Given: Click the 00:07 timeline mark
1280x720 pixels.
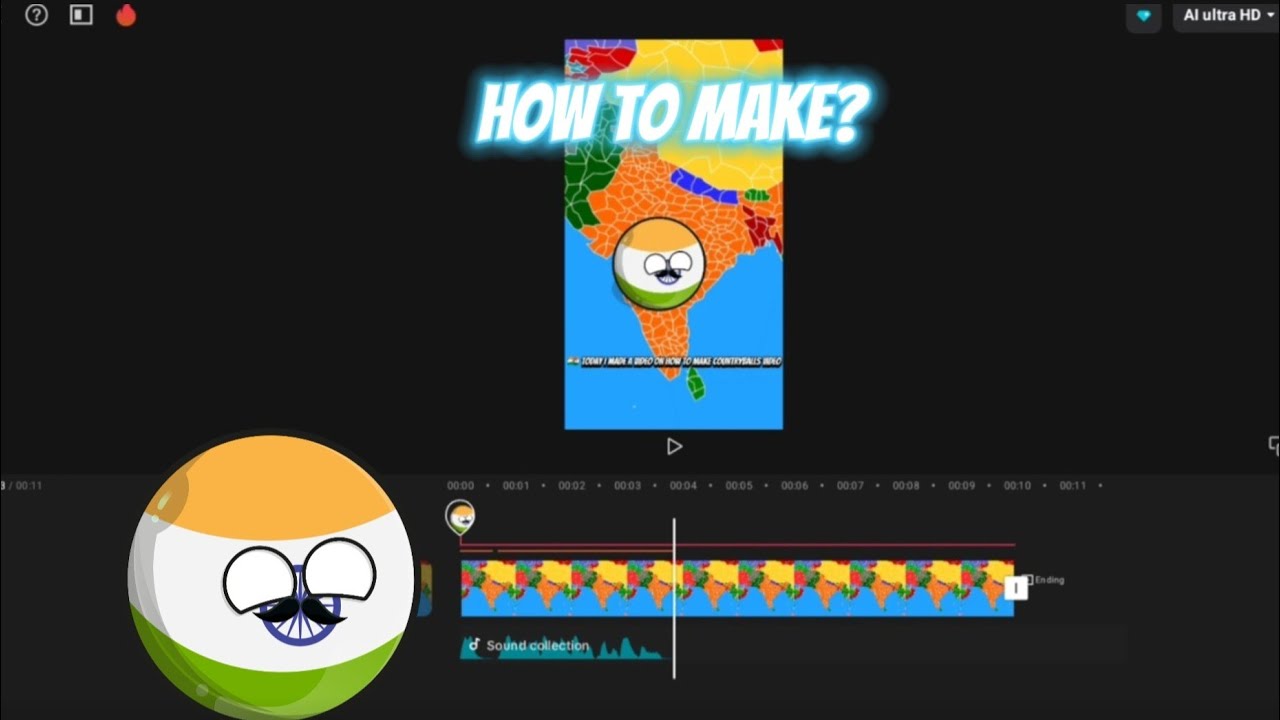Looking at the screenshot, I should coord(850,486).
